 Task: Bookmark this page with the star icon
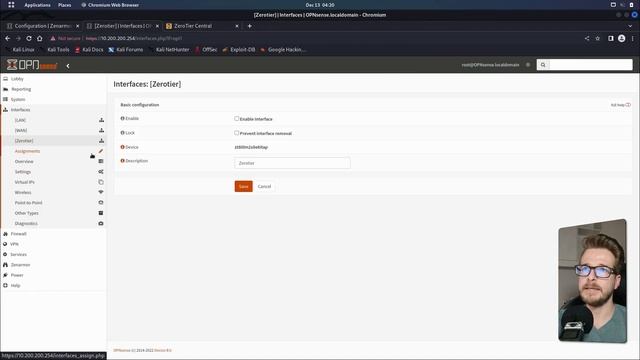(x=598, y=38)
